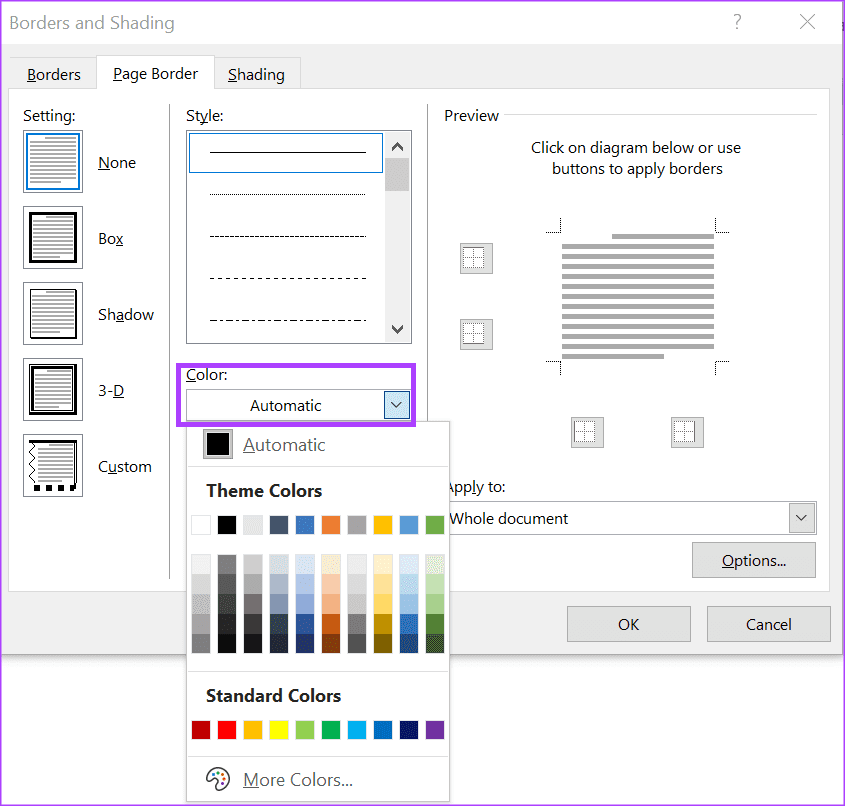Viewport: 845px width, 806px height.
Task: Collapse the Color dropdown arrow
Action: (x=397, y=406)
